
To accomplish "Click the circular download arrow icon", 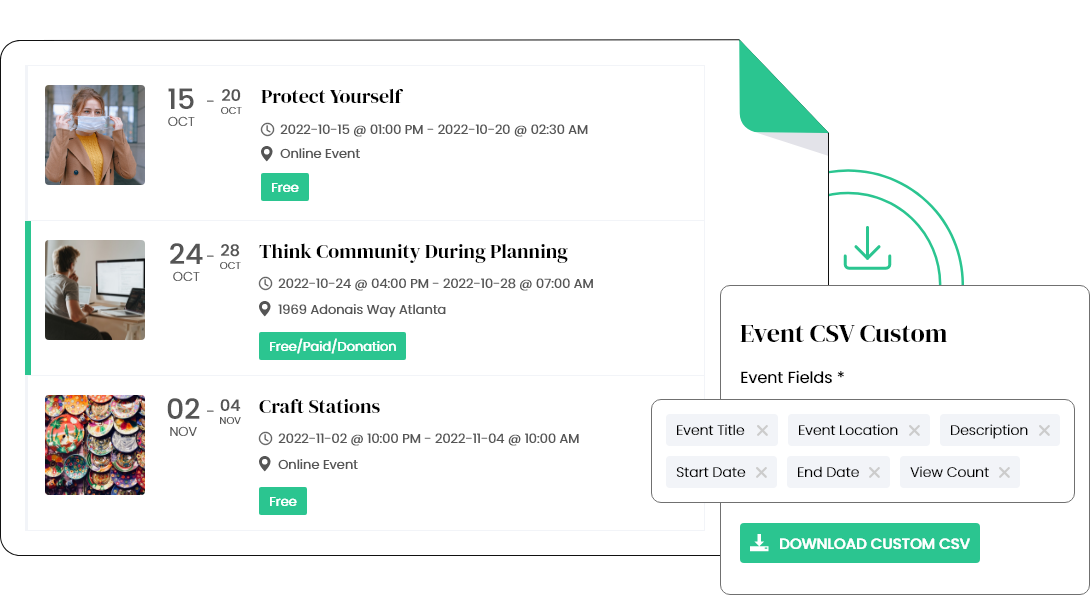I will (866, 247).
